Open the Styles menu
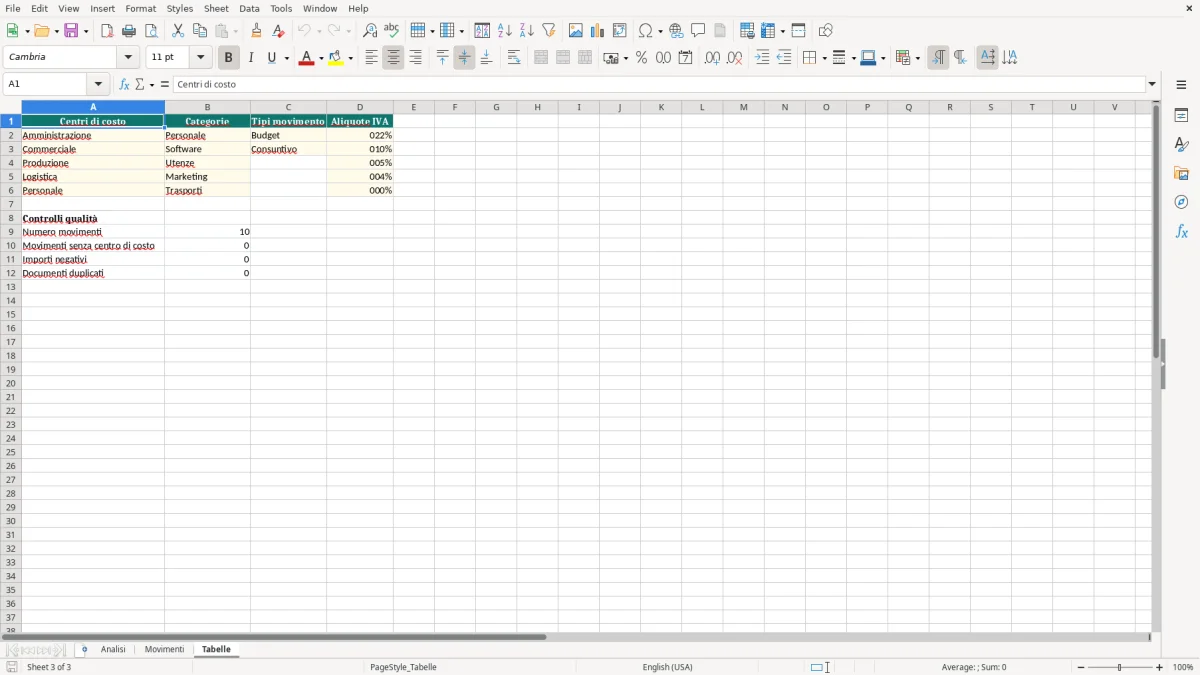This screenshot has width=1200, height=675. 180,8
